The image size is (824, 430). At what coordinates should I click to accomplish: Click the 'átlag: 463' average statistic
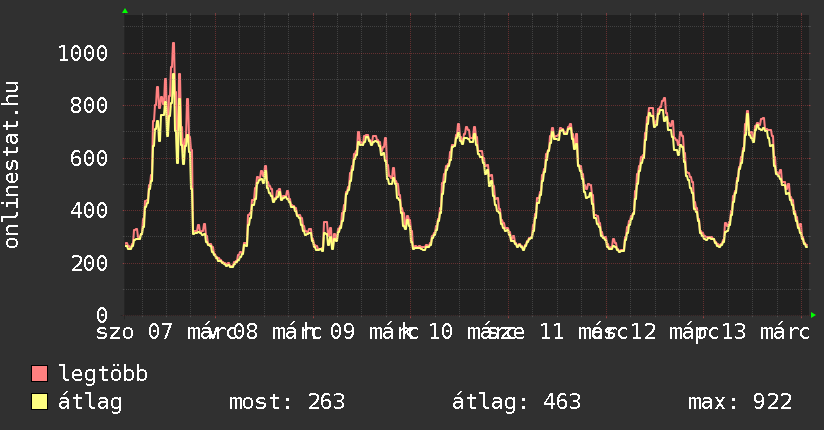point(516,402)
